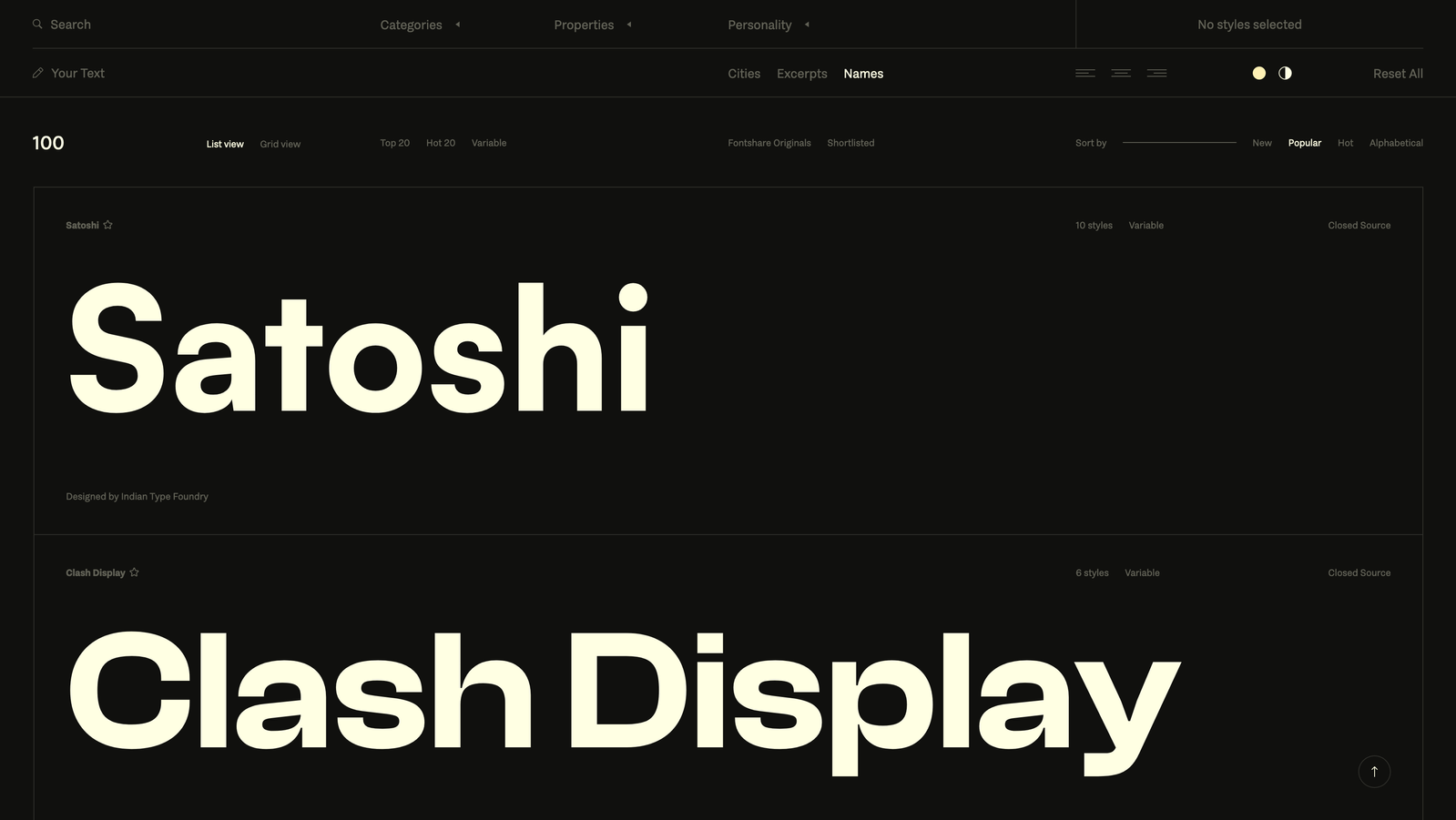Click the scroll-to-top arrow button

(x=1374, y=772)
